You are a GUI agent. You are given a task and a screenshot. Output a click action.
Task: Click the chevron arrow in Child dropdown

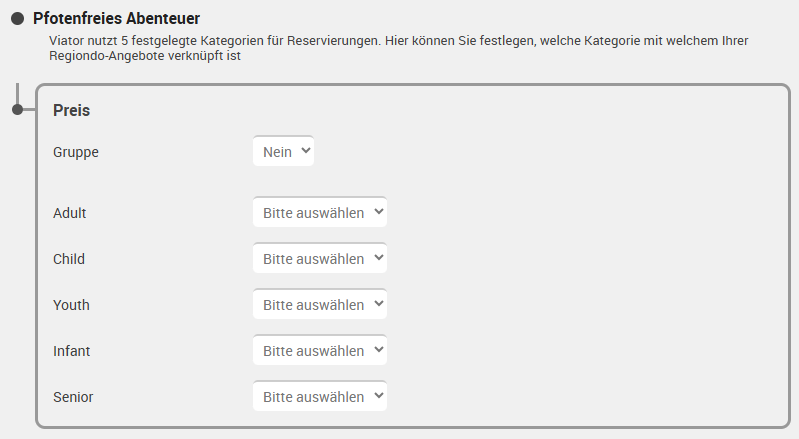click(379, 257)
